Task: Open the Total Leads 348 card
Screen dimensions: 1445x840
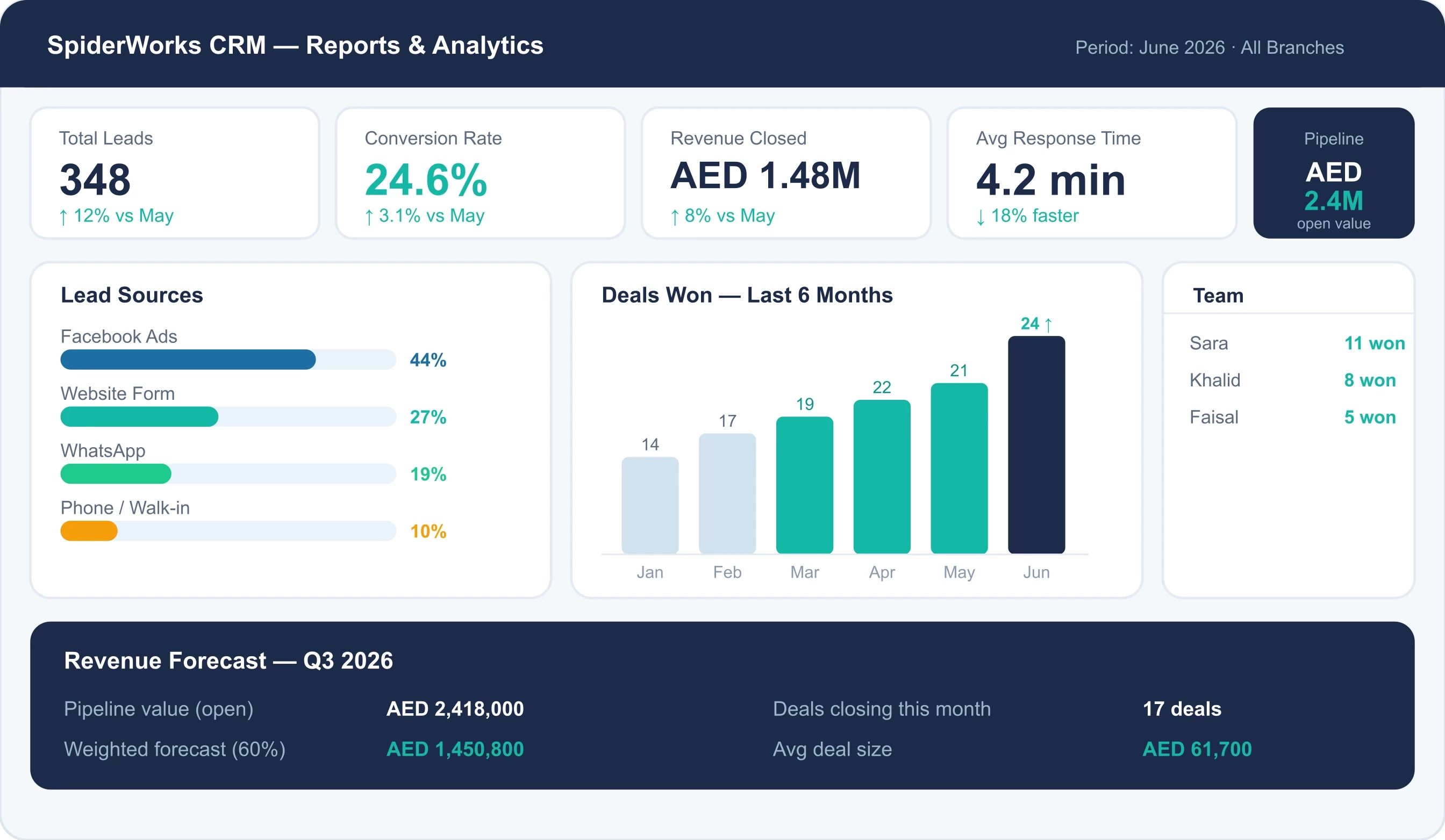Action: point(175,173)
